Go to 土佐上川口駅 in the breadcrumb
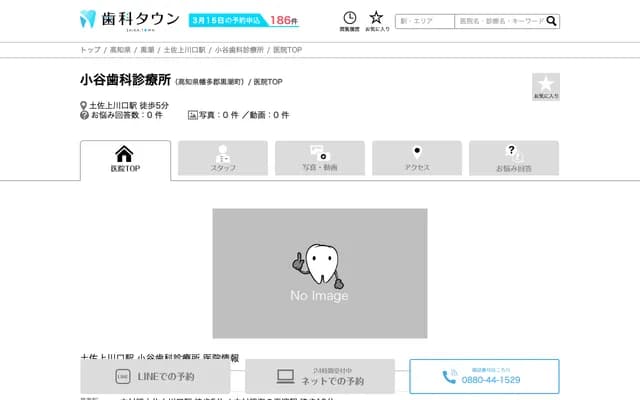The width and height of the screenshot is (640, 400). (x=184, y=50)
